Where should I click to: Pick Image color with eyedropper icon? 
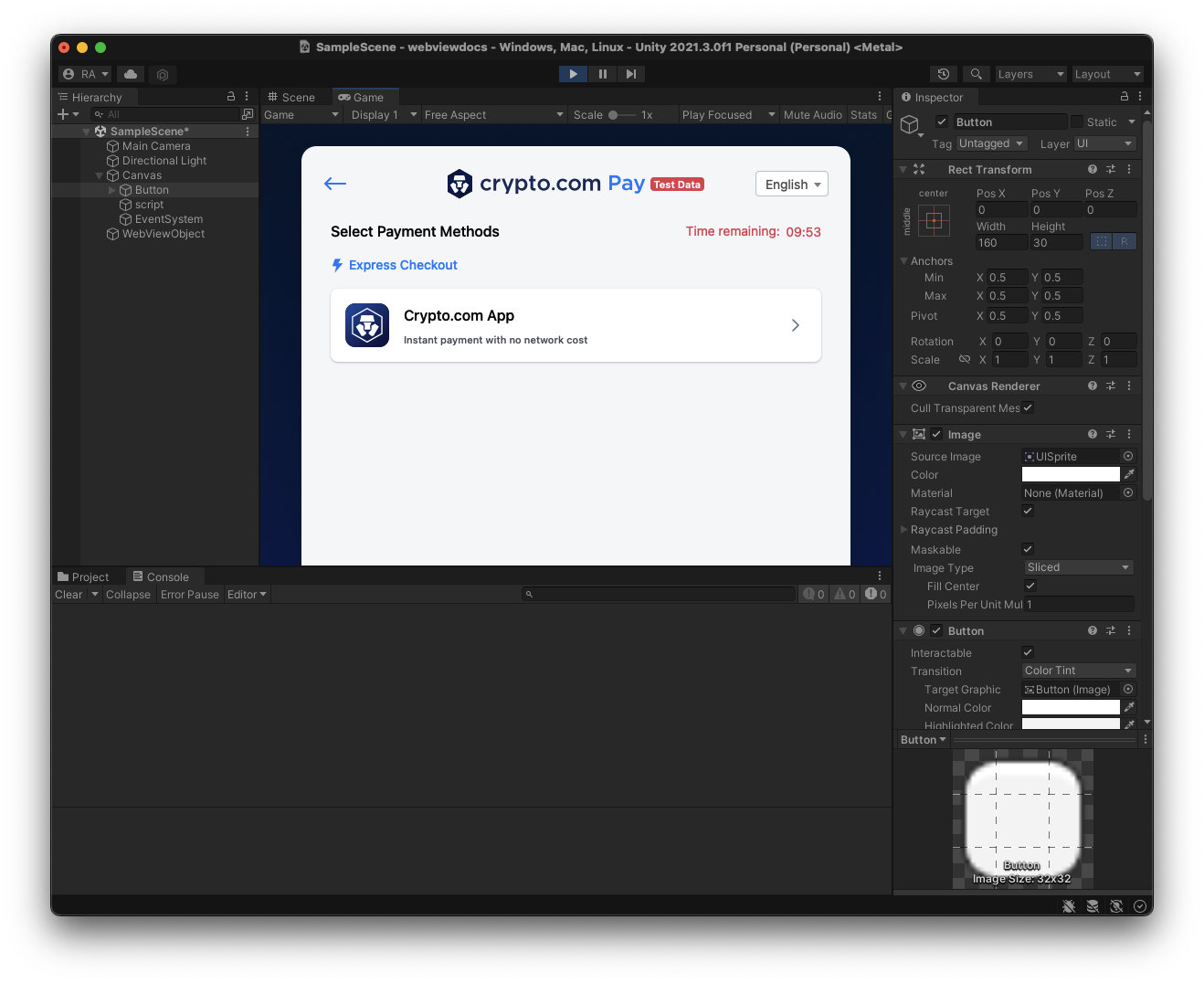click(1129, 474)
